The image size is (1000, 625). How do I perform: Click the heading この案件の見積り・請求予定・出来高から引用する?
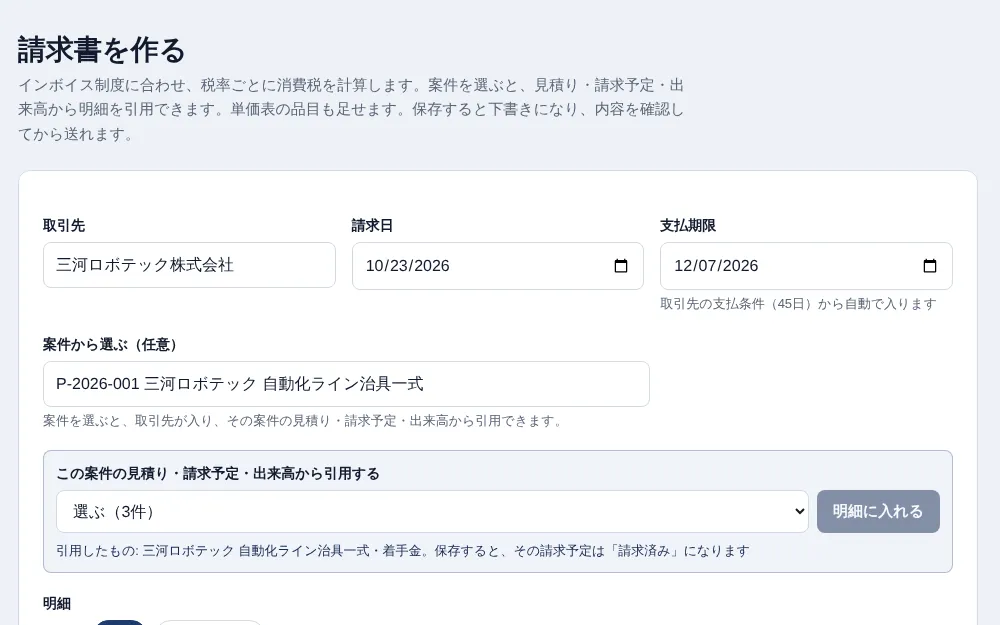[217, 474]
